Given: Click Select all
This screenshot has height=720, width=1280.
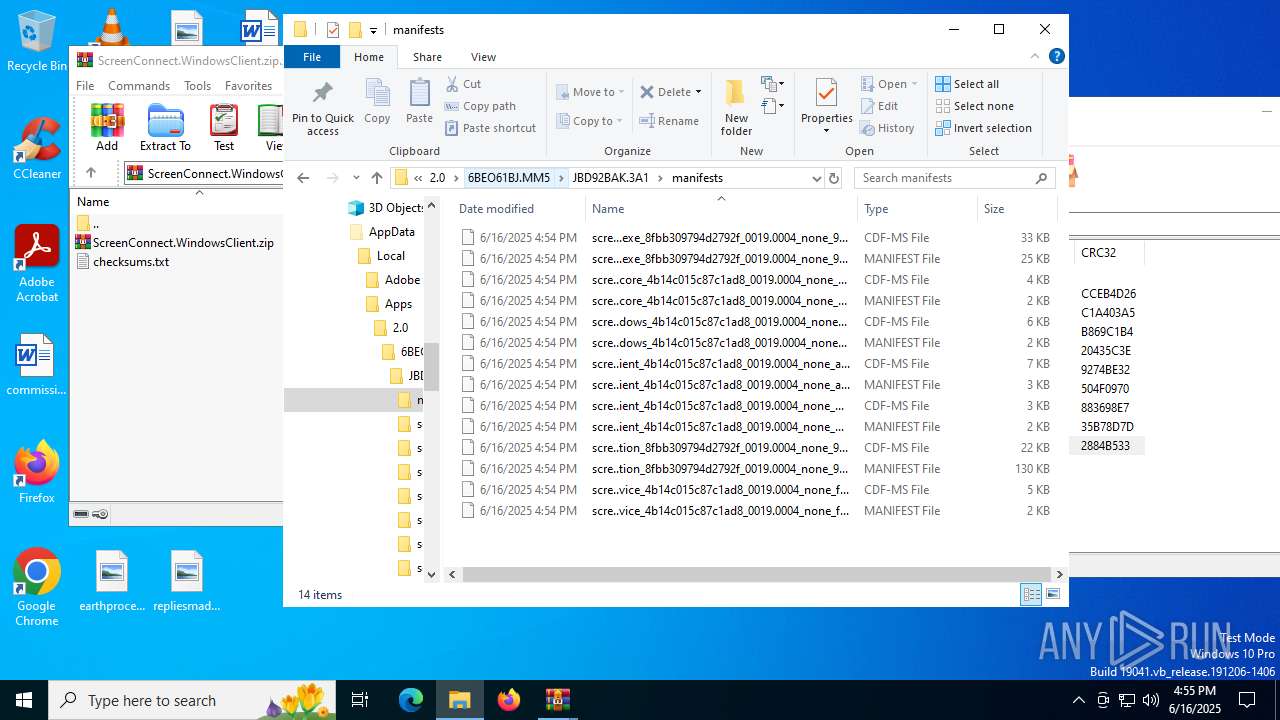Looking at the screenshot, I should point(967,84).
